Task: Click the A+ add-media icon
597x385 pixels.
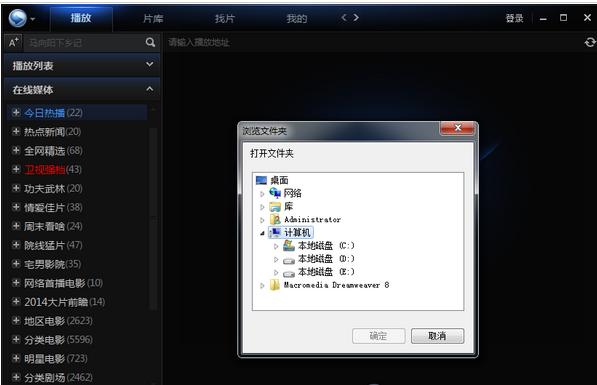Action: coord(14,42)
